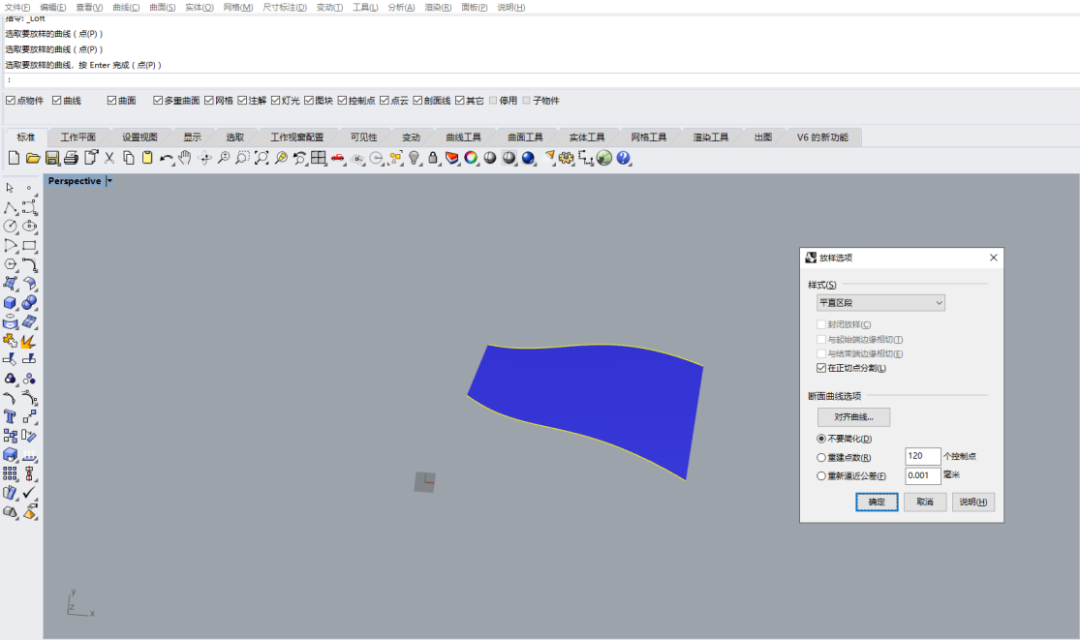The image size is (1080, 640).
Task: Click the Save floppy disk icon
Action: click(x=52, y=158)
